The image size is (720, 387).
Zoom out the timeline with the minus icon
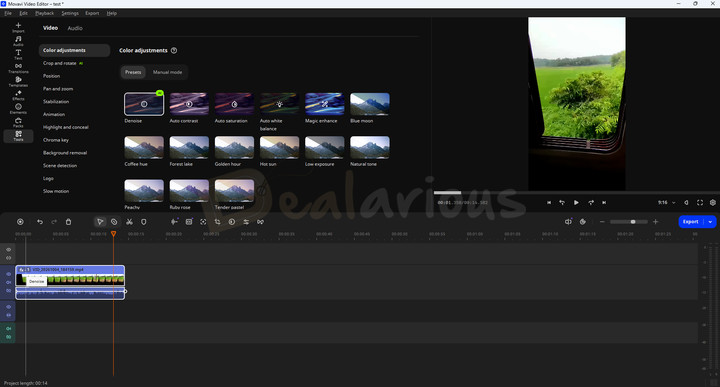pos(602,222)
